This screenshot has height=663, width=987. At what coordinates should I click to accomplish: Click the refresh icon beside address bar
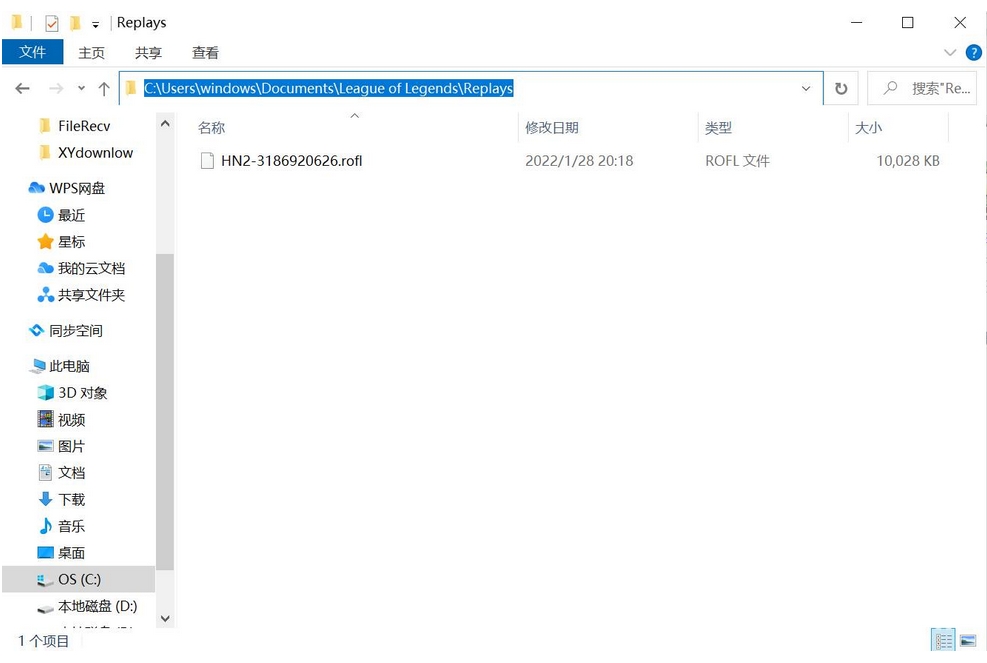841,89
